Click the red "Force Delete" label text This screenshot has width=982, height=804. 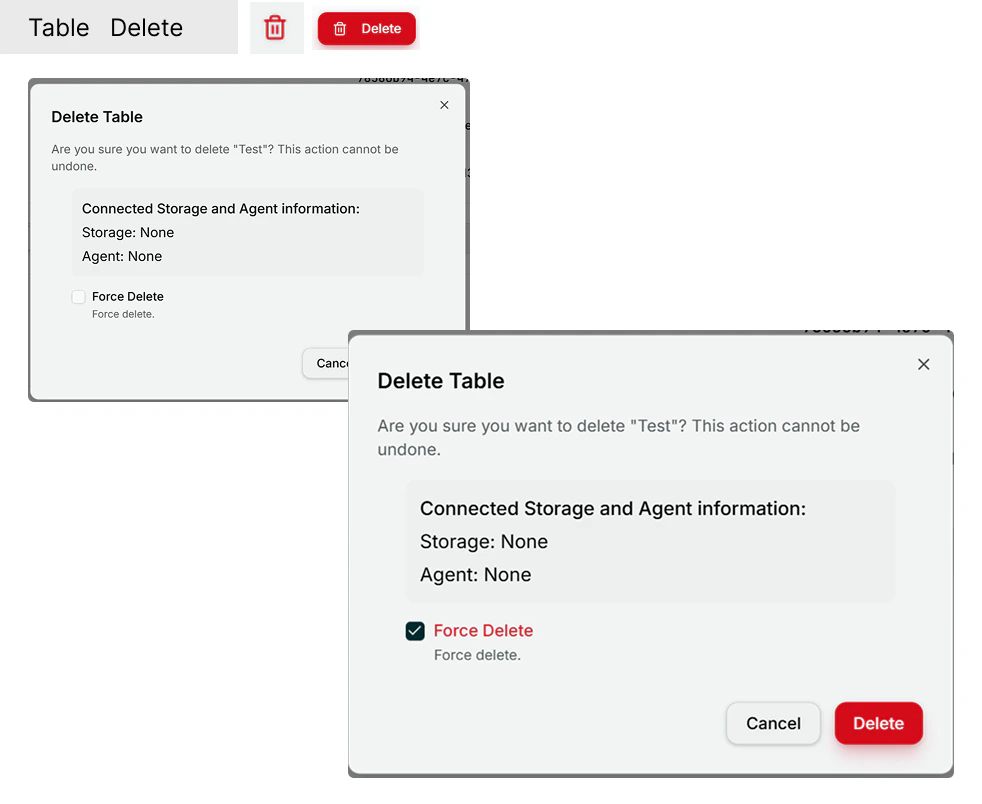point(483,631)
